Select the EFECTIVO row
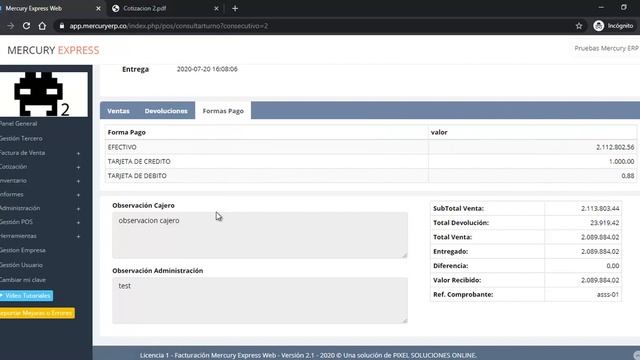The image size is (640, 360). click(x=370, y=147)
